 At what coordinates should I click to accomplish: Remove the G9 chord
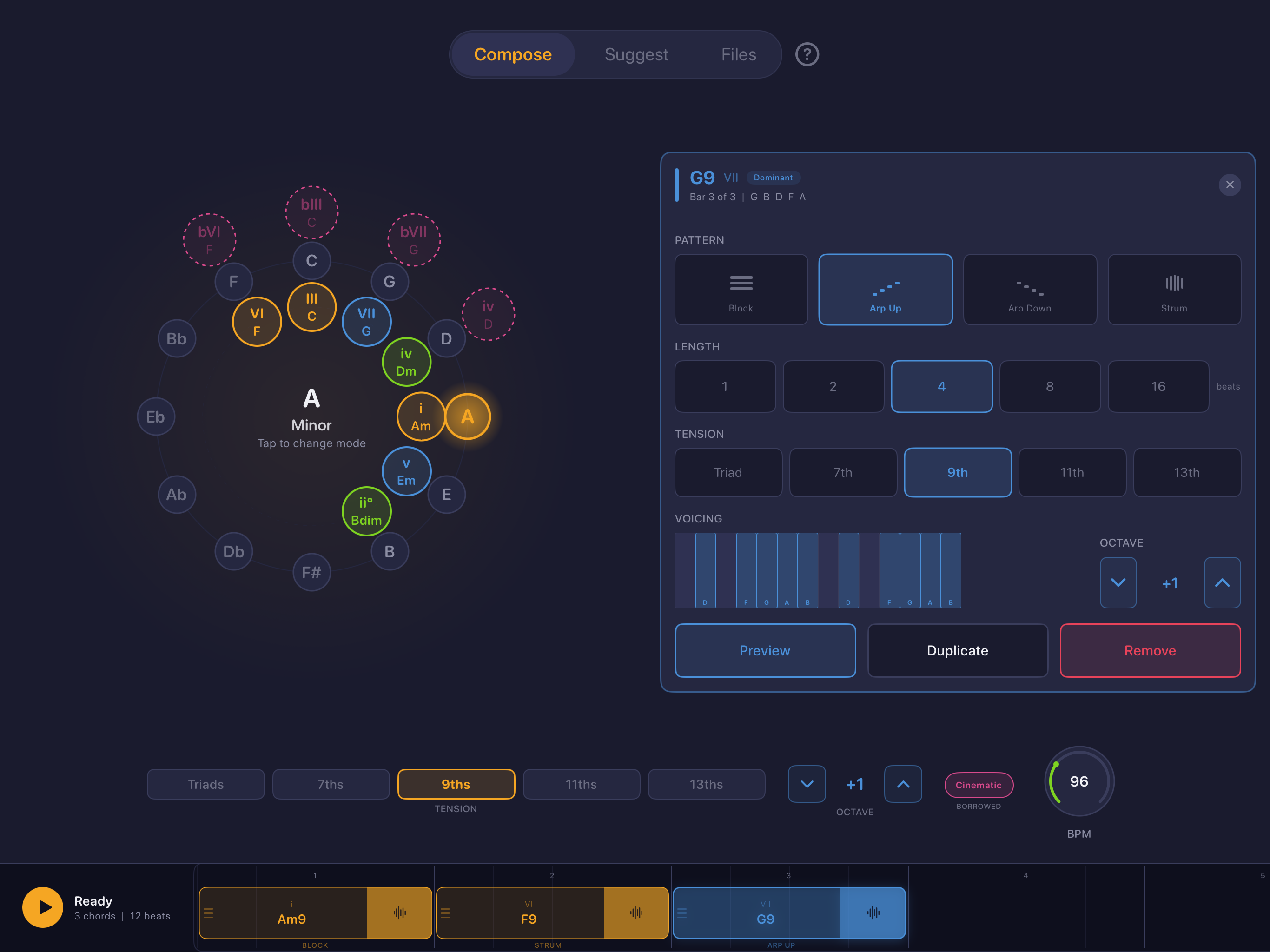click(1150, 651)
